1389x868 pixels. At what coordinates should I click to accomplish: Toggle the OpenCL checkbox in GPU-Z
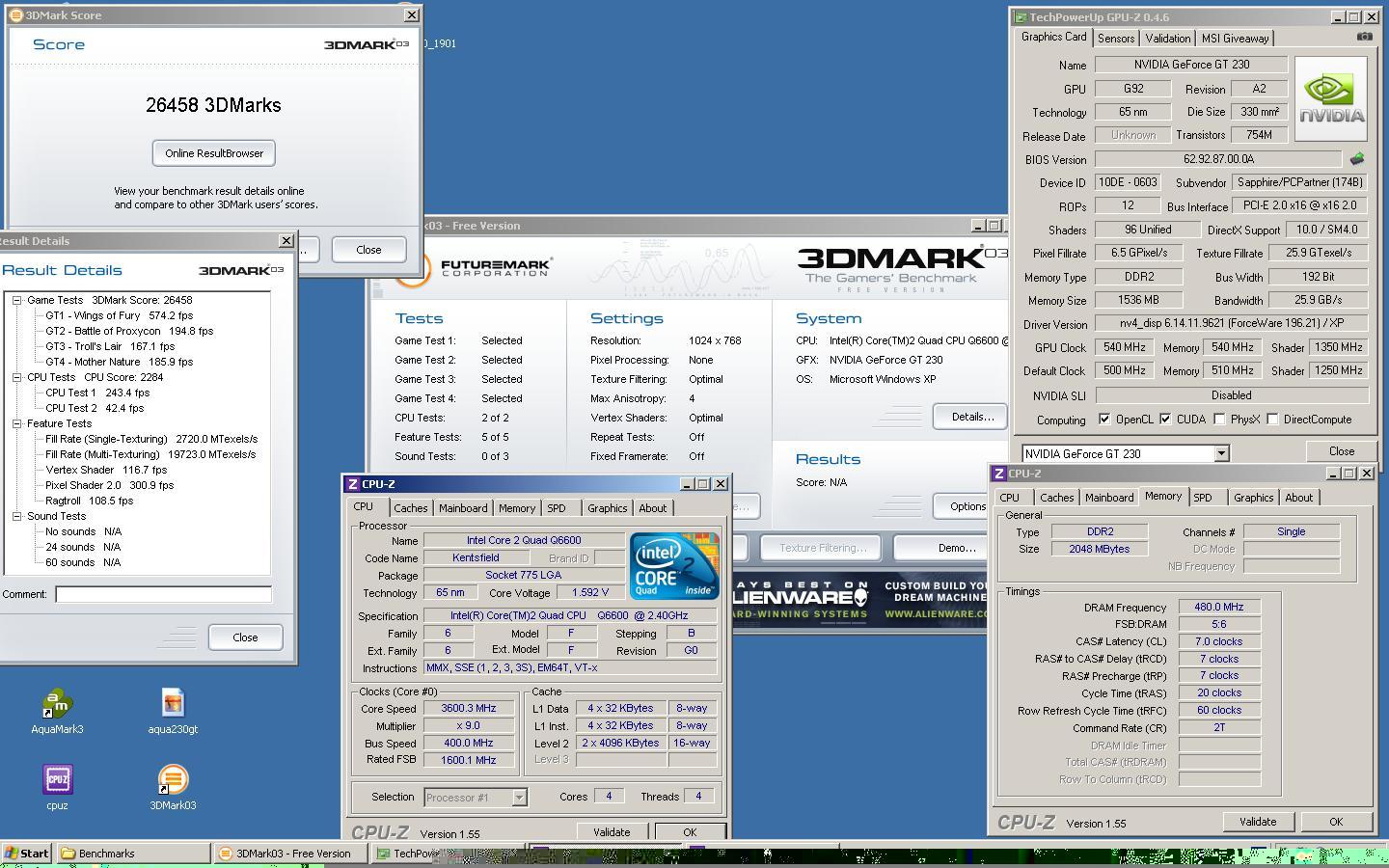click(x=1104, y=420)
